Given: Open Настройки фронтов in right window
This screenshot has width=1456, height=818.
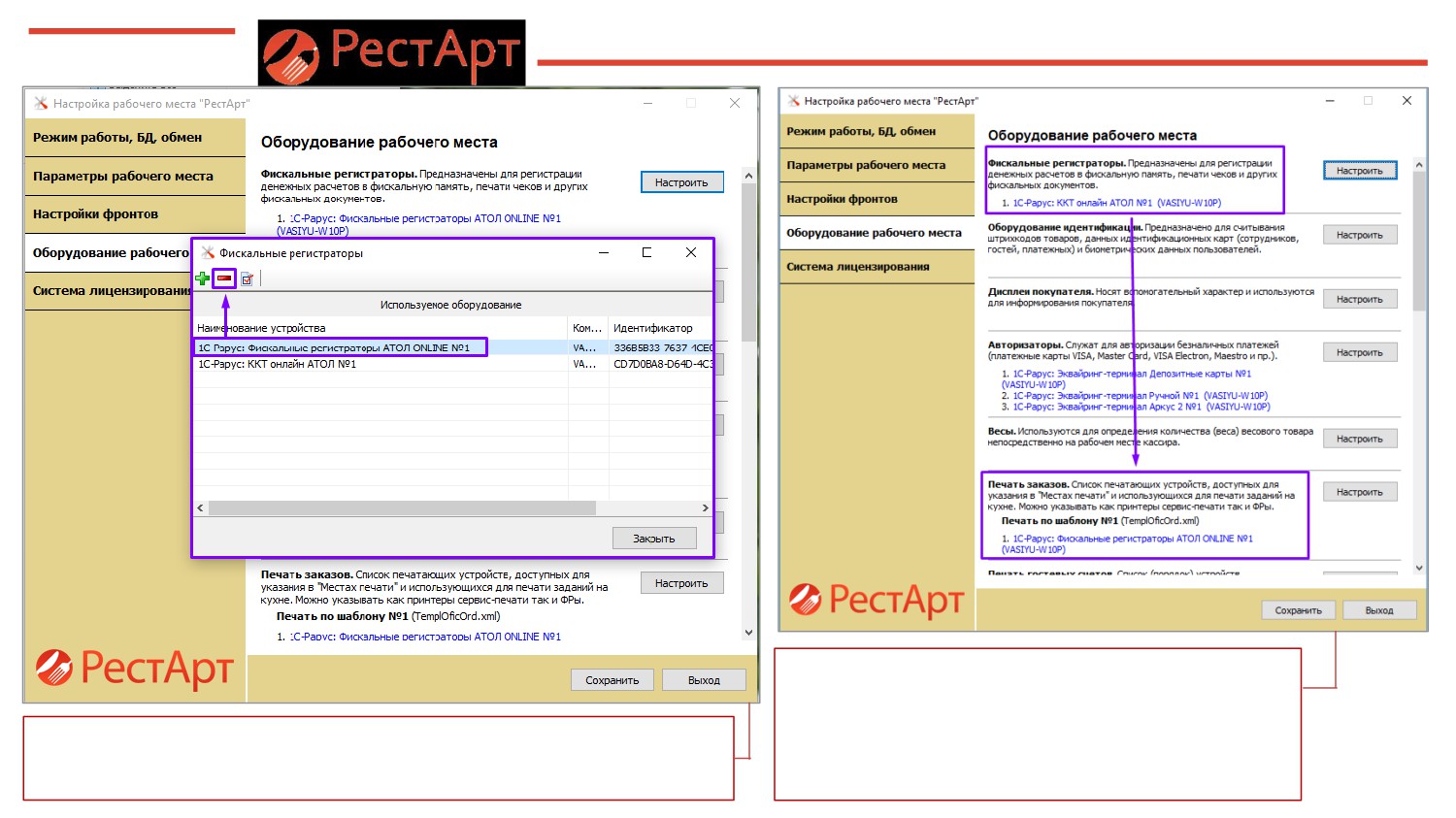Looking at the screenshot, I should pyautogui.click(x=877, y=199).
